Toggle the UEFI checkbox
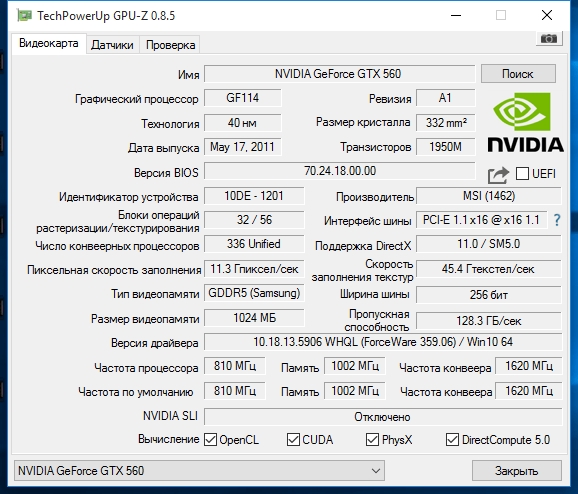578x494 pixels. 522,173
